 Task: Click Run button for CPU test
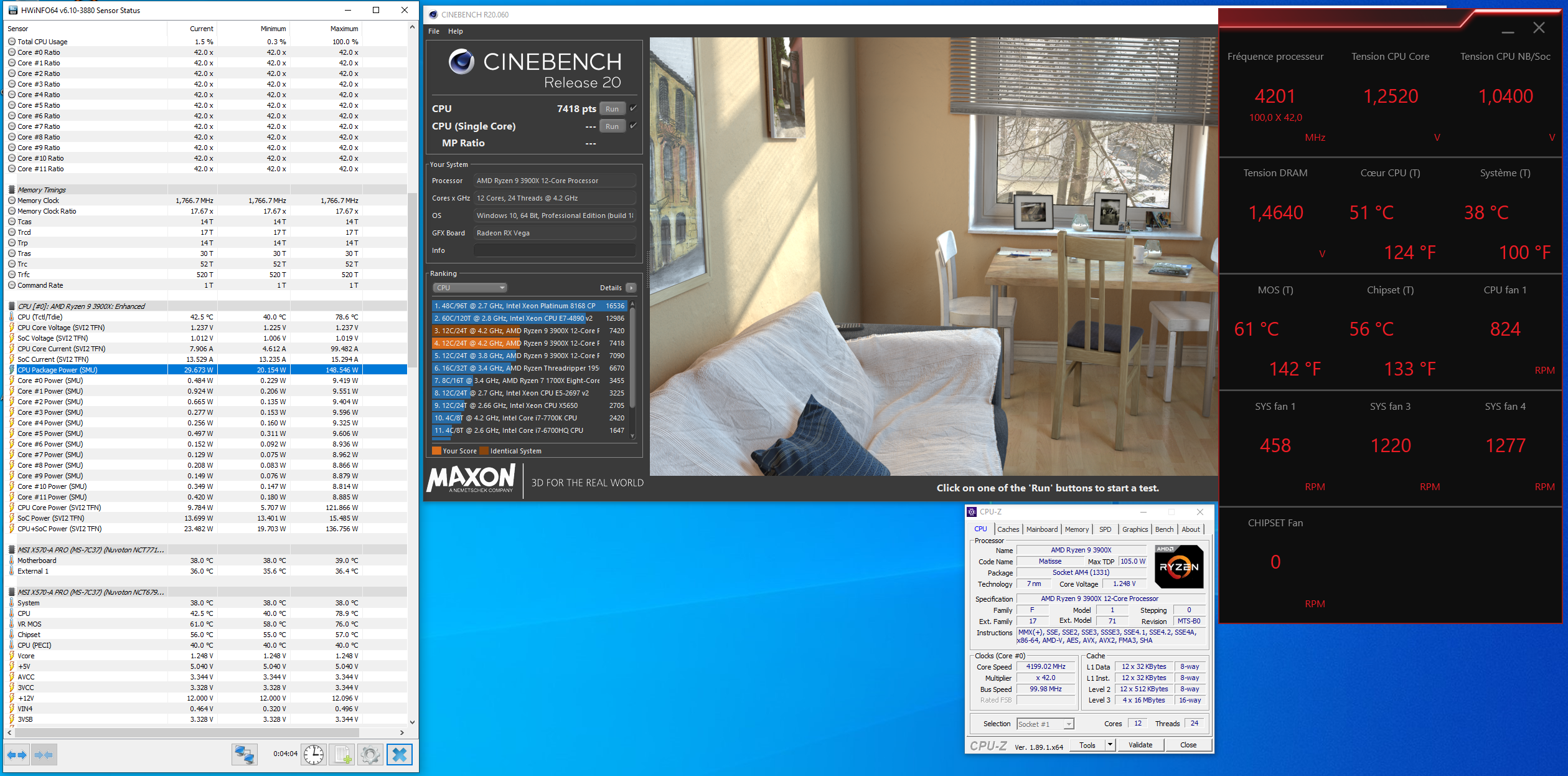[612, 109]
